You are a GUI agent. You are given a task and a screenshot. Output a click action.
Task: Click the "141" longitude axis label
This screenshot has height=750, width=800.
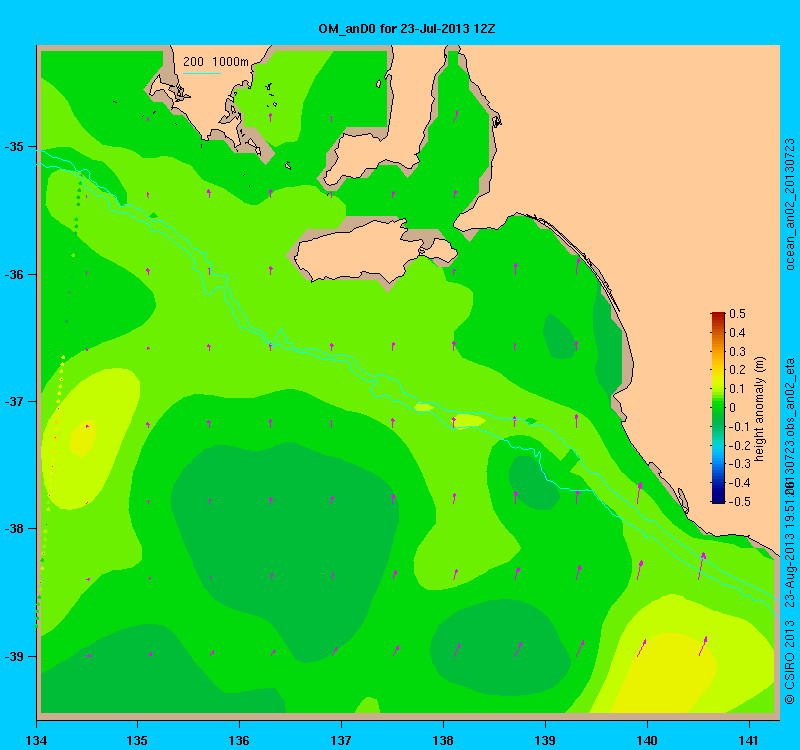(749, 740)
